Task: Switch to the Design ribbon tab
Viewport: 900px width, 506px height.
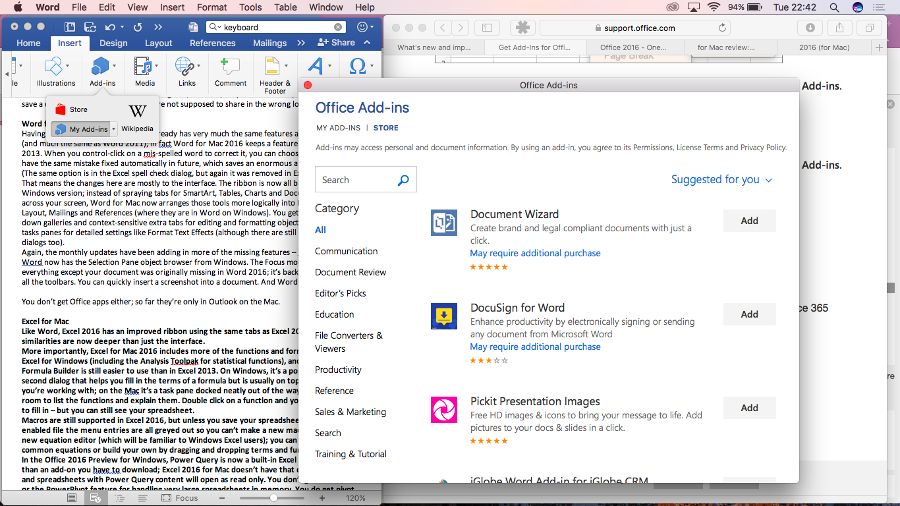Action: point(113,42)
